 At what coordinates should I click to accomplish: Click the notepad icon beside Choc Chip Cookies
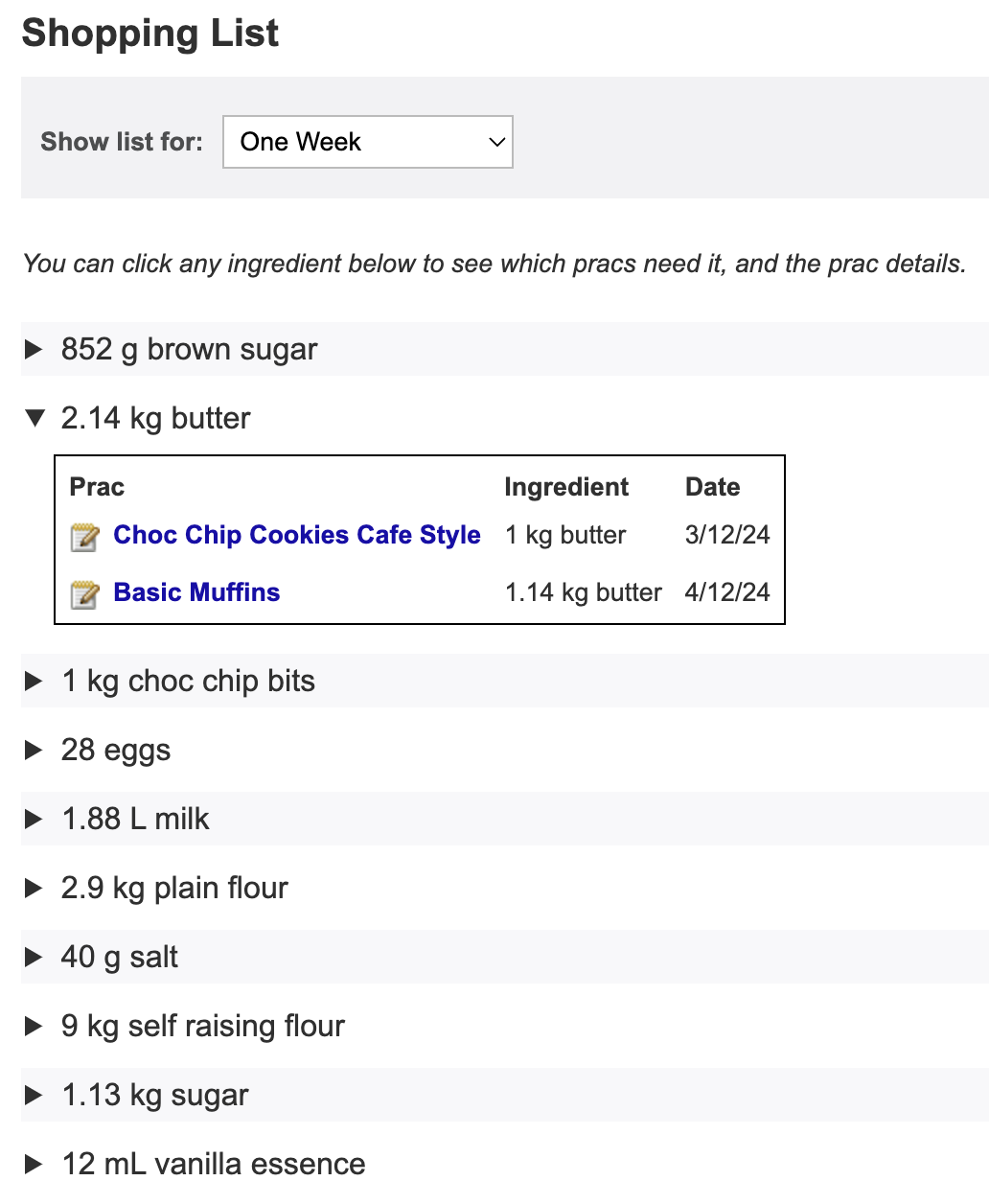[84, 537]
